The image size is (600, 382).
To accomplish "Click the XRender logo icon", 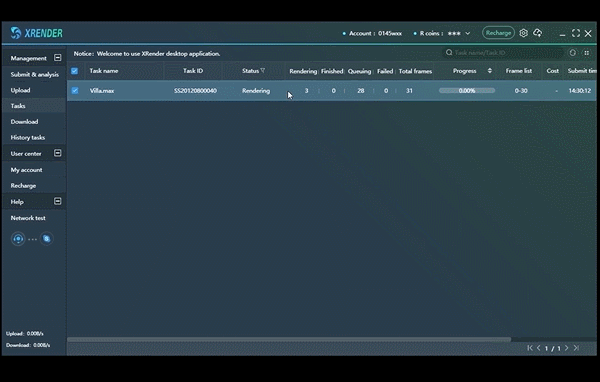I will pyautogui.click(x=16, y=33).
